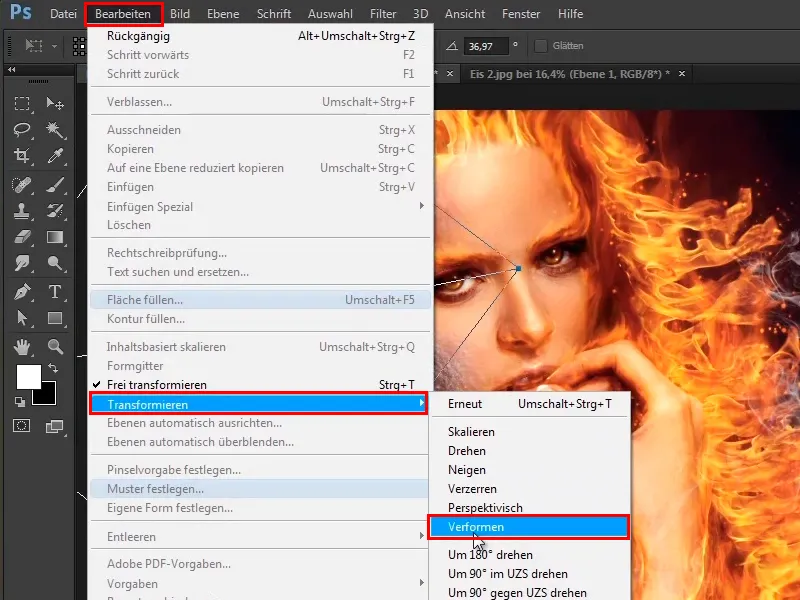Choose Um 180° drehen
Viewport: 800px width, 600px height.
pyautogui.click(x=531, y=555)
